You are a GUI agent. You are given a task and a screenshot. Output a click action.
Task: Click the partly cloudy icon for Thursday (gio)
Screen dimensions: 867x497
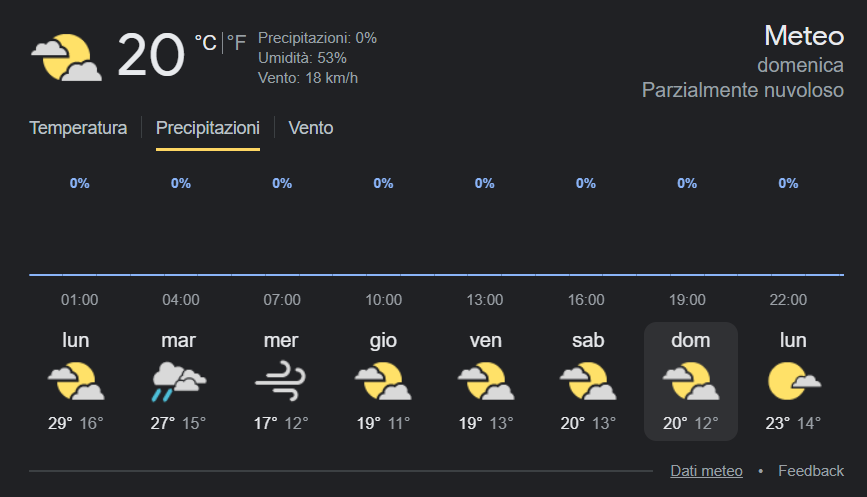pos(383,382)
